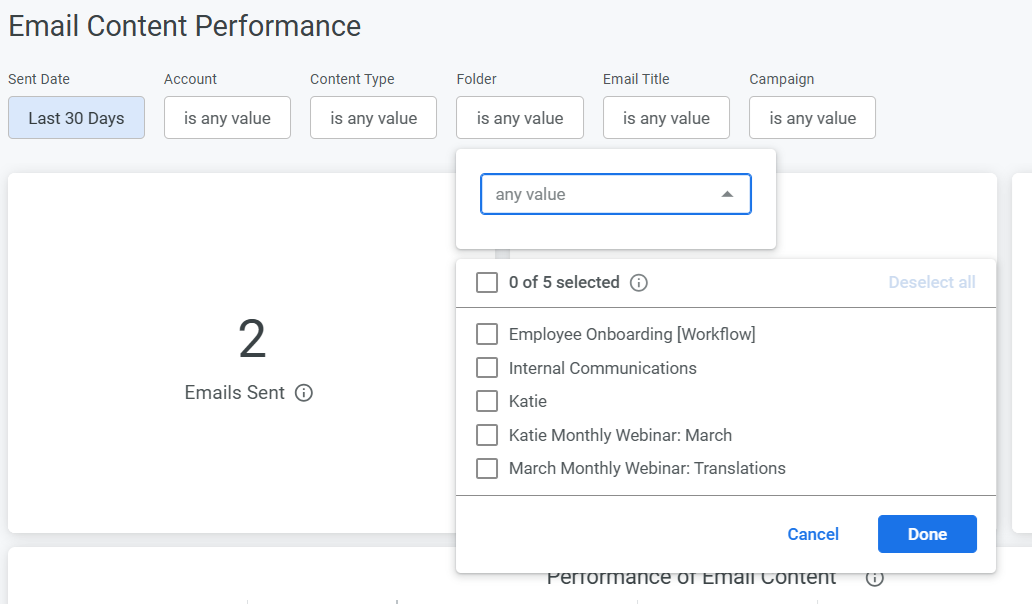1032x604 pixels.
Task: Click the Folder filter label
Action: [x=477, y=79]
